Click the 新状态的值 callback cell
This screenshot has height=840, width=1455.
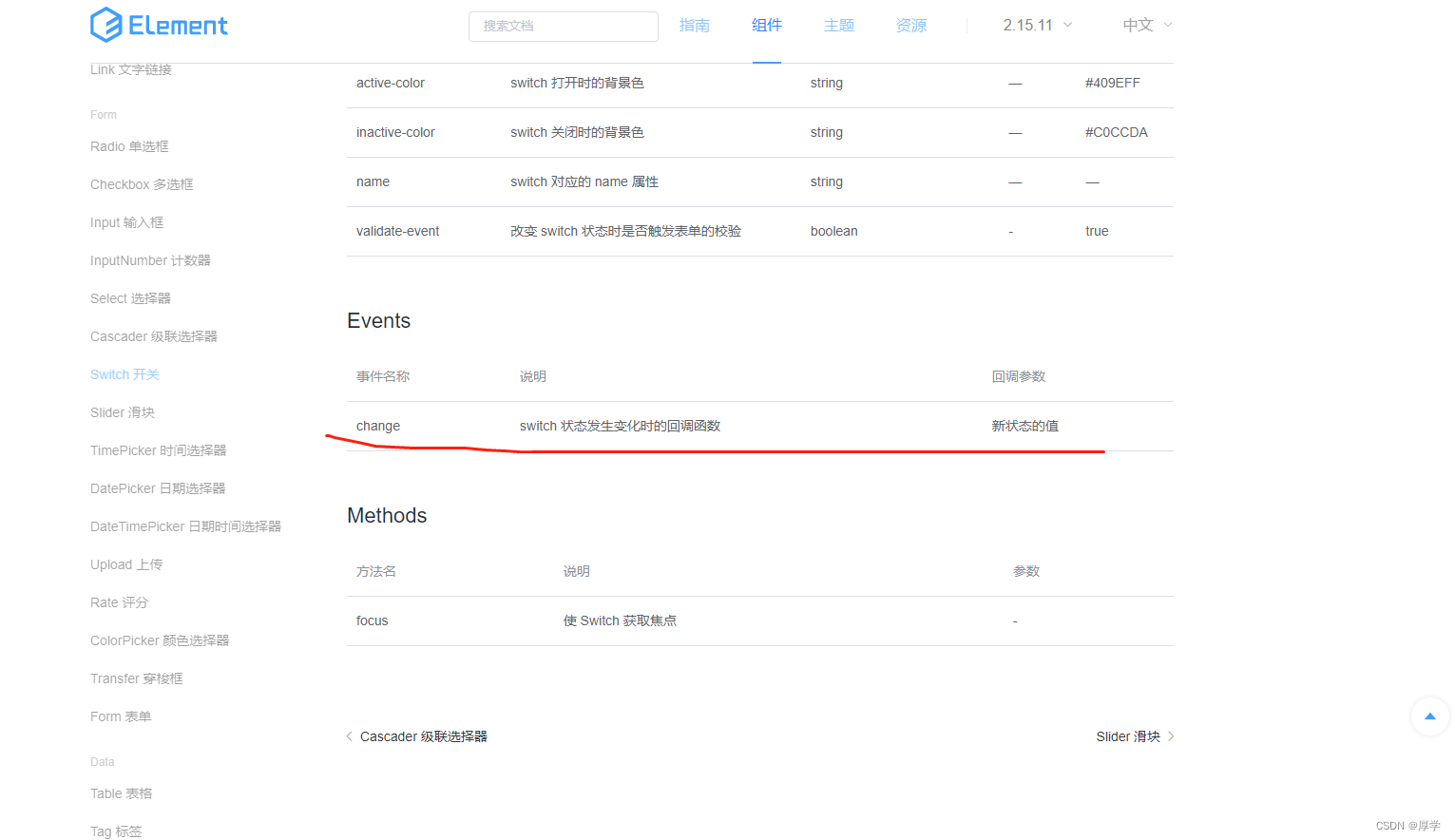point(1025,426)
